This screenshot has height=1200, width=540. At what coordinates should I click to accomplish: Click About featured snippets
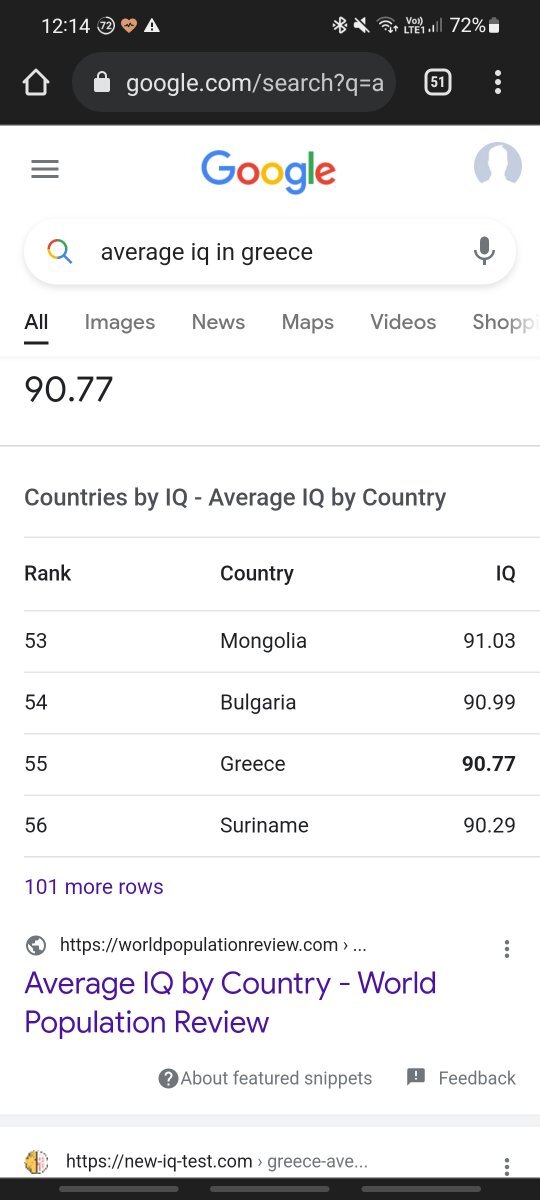(265, 1078)
